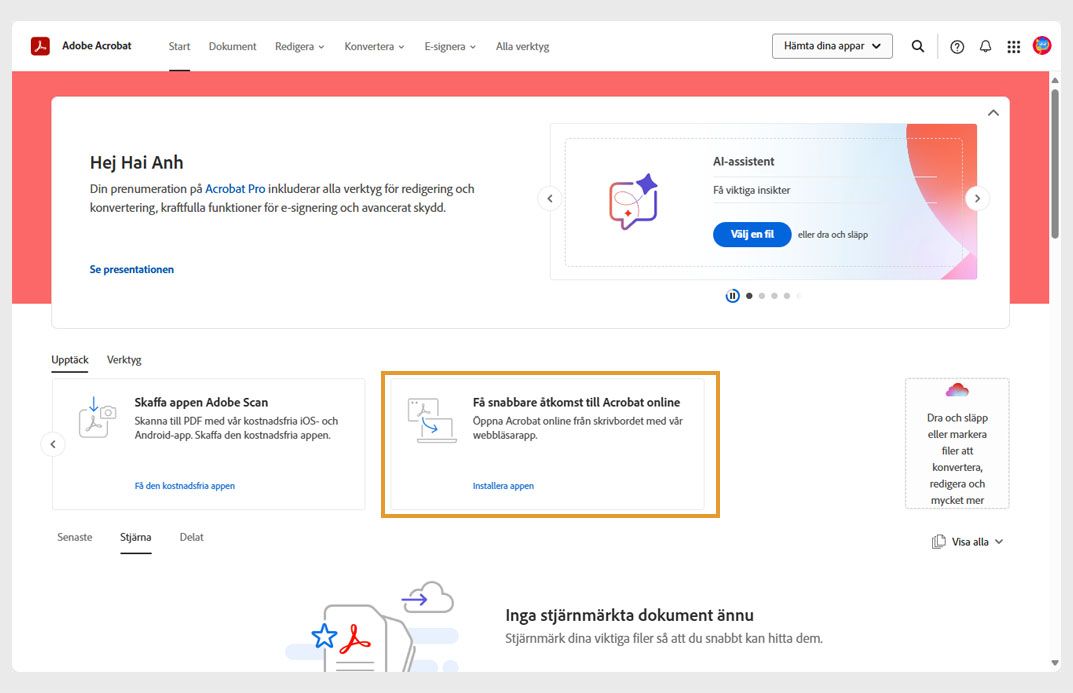
Task: Open the Dokument menu item
Action: tap(232, 46)
